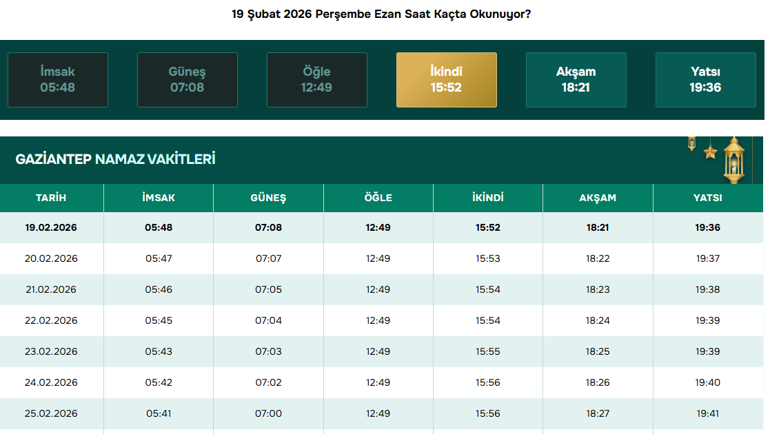Click Güneş value 07:07 in table

pyautogui.click(x=268, y=258)
